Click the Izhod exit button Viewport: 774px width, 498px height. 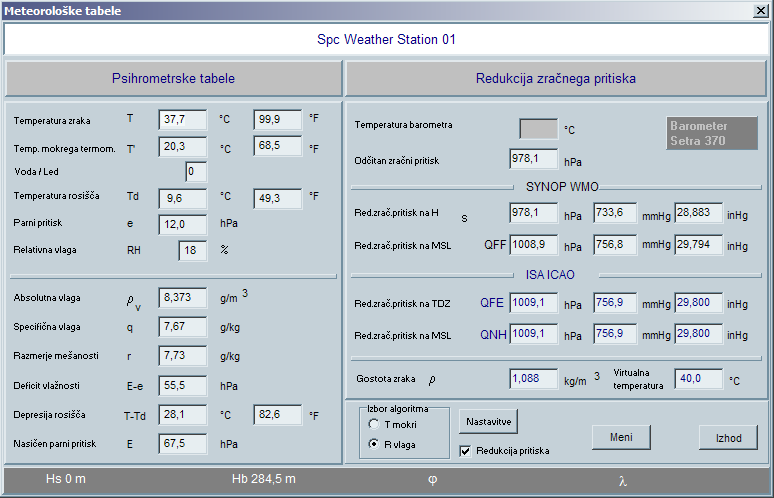[728, 438]
